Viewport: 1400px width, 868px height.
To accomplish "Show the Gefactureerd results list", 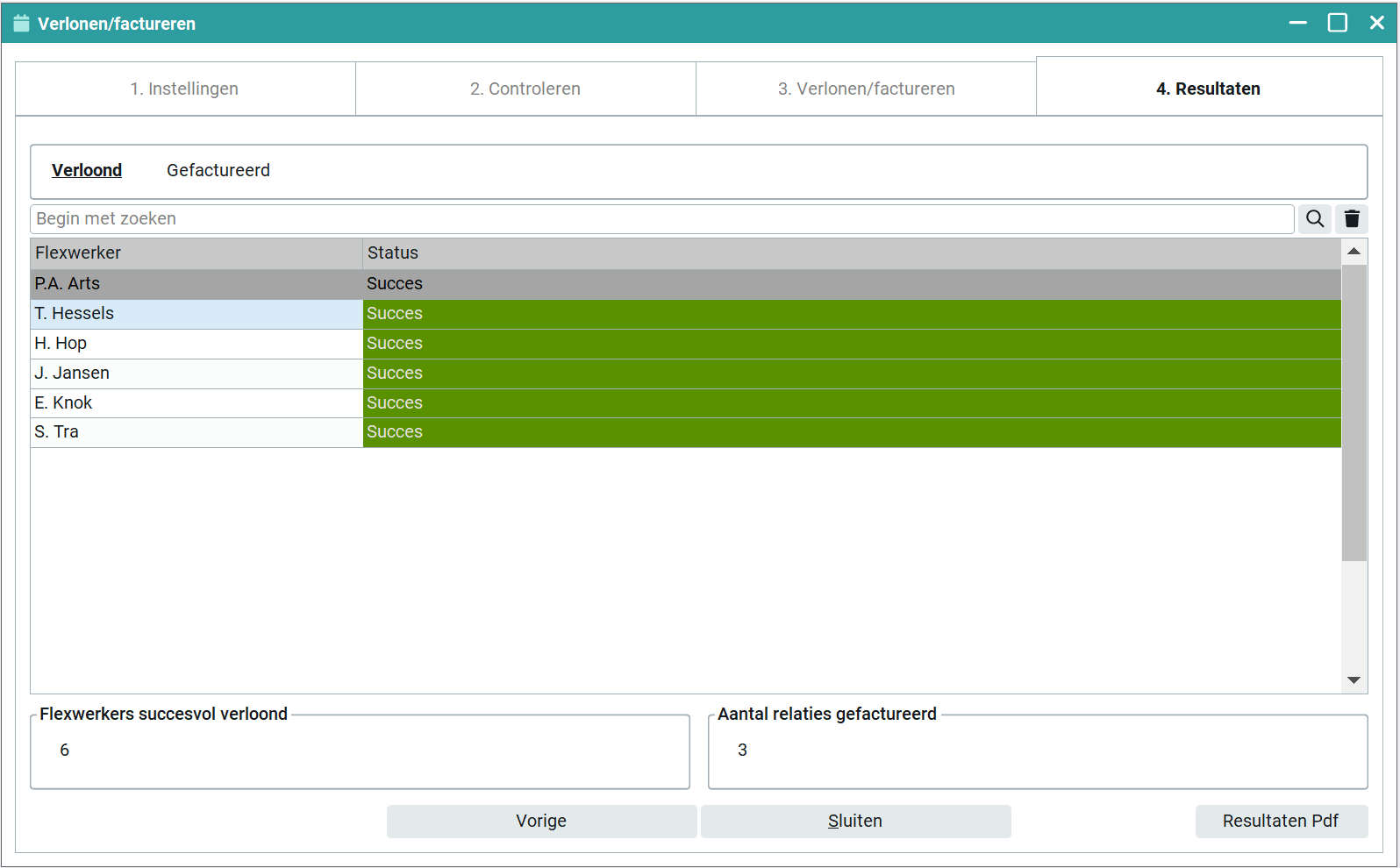I will pos(218,170).
